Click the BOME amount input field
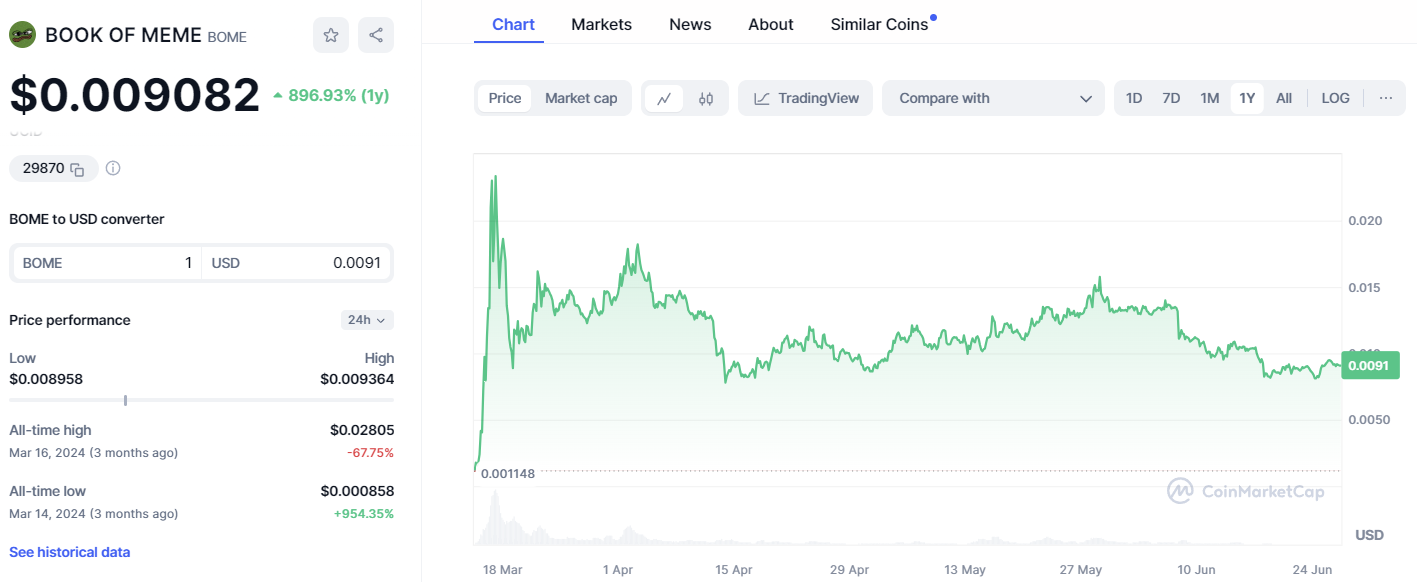Viewport: 1417px width, 582px height. click(x=105, y=263)
